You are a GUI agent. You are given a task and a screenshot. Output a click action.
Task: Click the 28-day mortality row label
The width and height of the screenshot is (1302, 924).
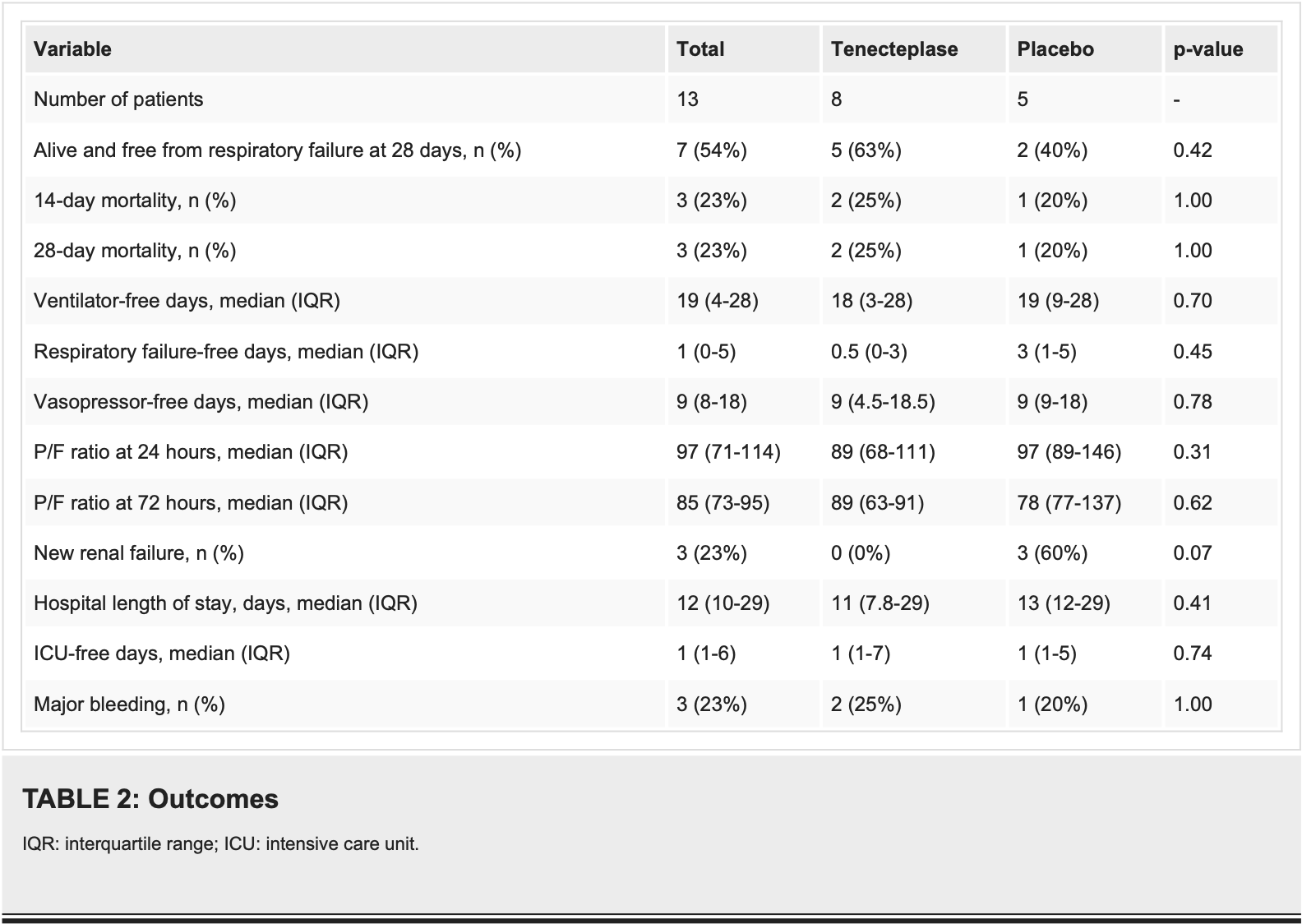point(135,251)
